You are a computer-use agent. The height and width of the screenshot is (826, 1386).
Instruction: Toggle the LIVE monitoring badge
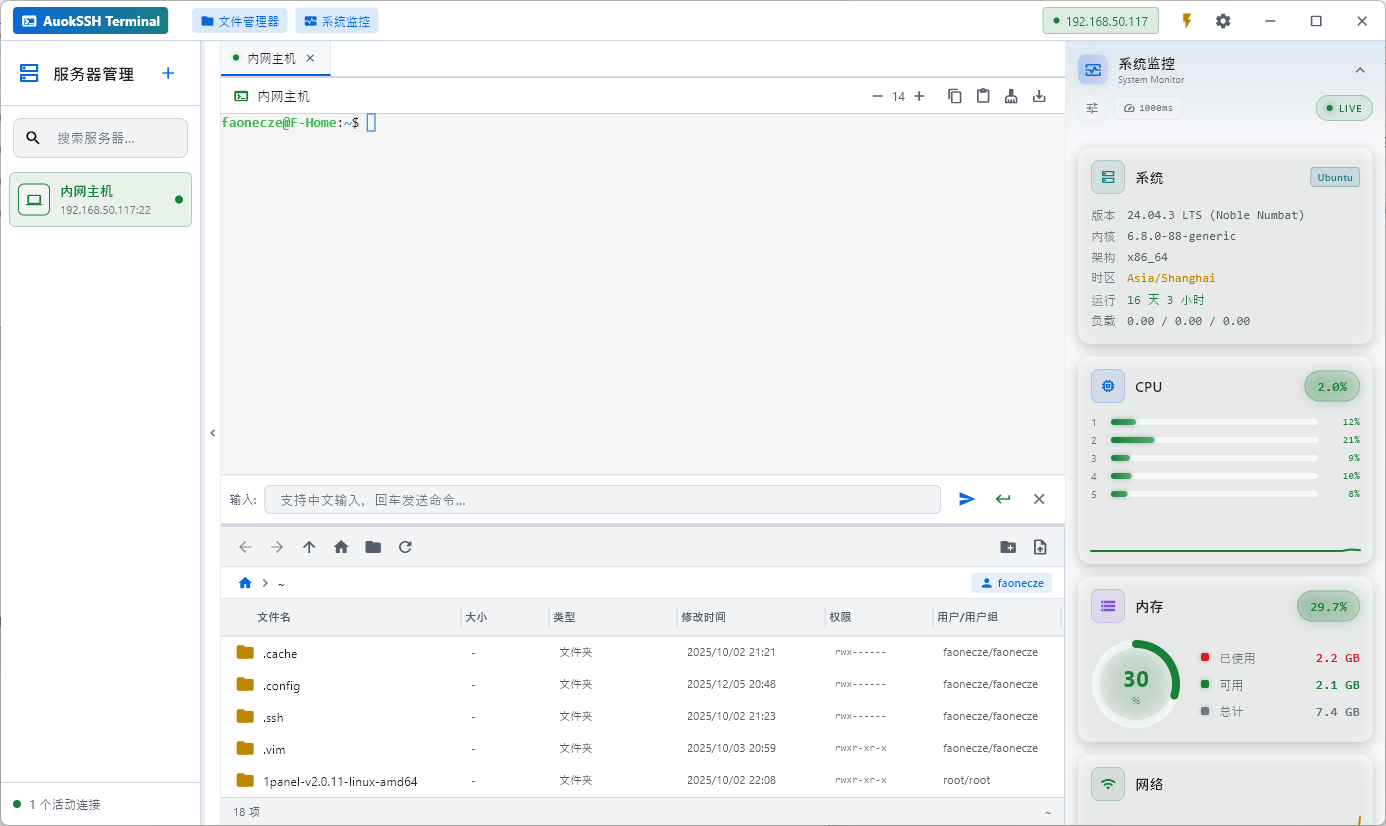1344,108
